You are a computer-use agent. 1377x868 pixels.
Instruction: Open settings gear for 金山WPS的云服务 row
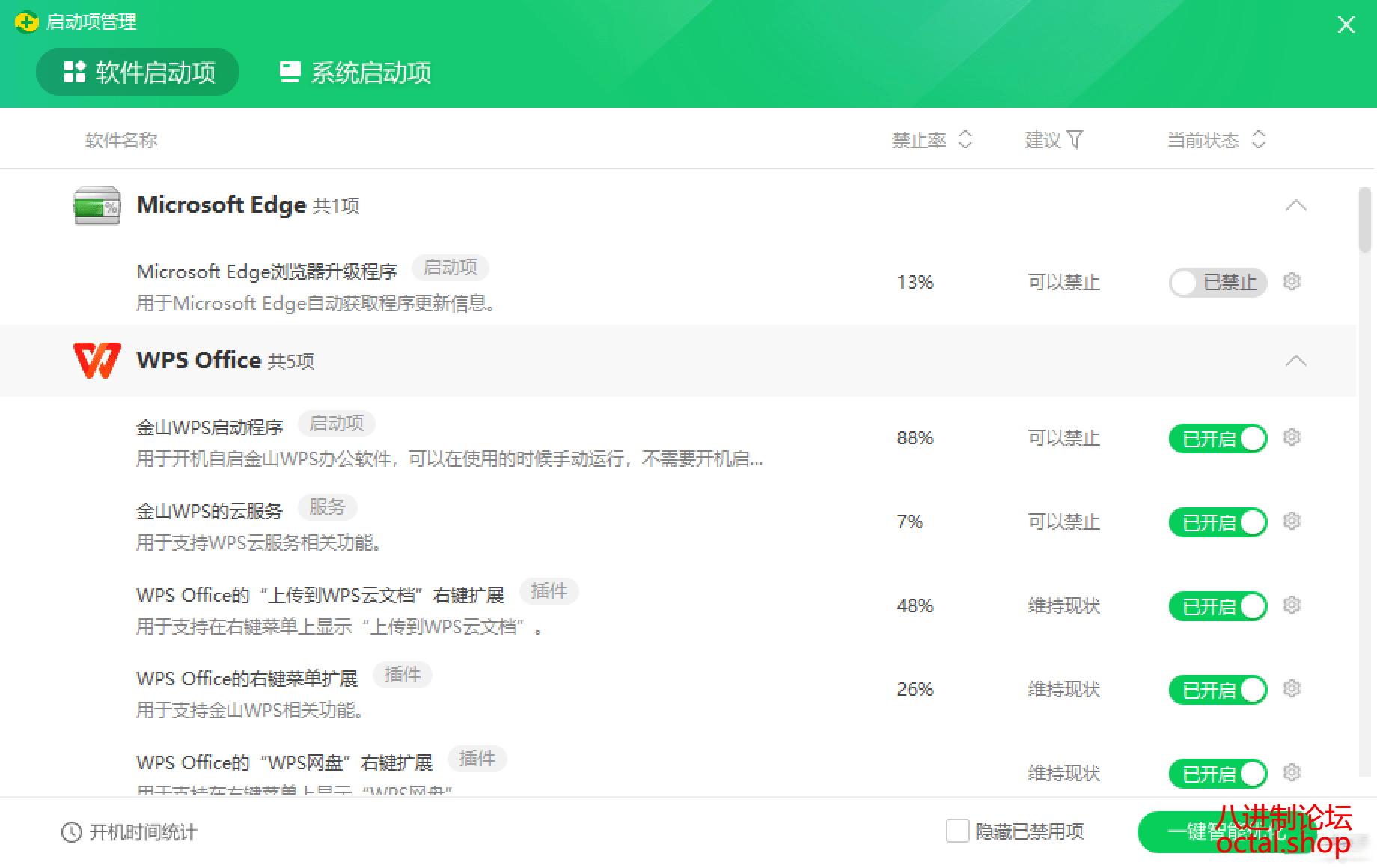(x=1292, y=521)
